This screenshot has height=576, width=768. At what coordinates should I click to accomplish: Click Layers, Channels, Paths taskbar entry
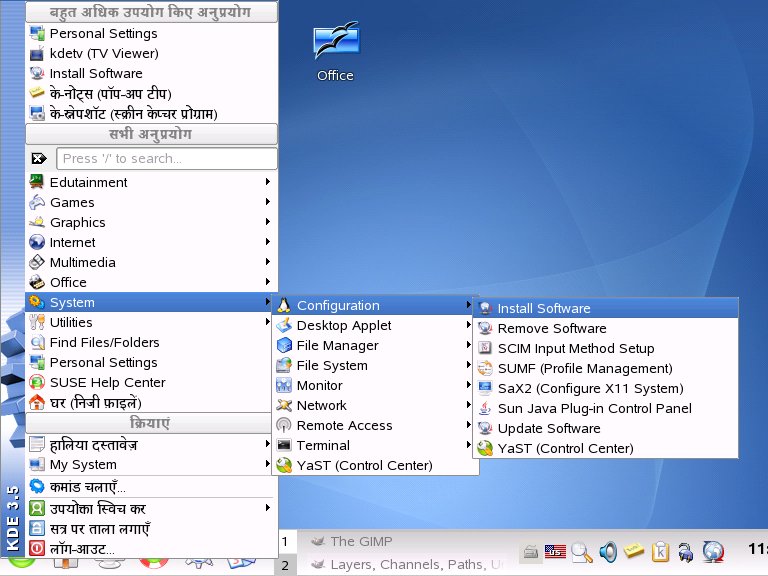(407, 564)
